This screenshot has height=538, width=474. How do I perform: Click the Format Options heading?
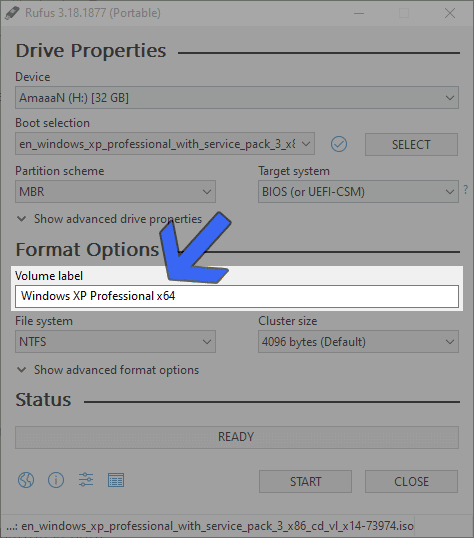88,249
